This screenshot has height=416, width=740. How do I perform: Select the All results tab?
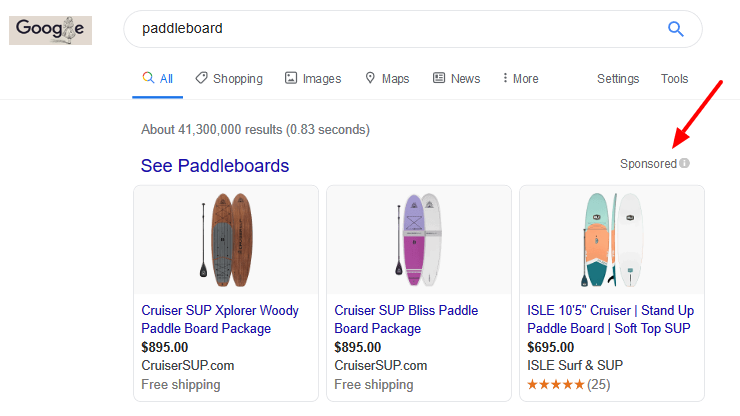click(x=158, y=79)
